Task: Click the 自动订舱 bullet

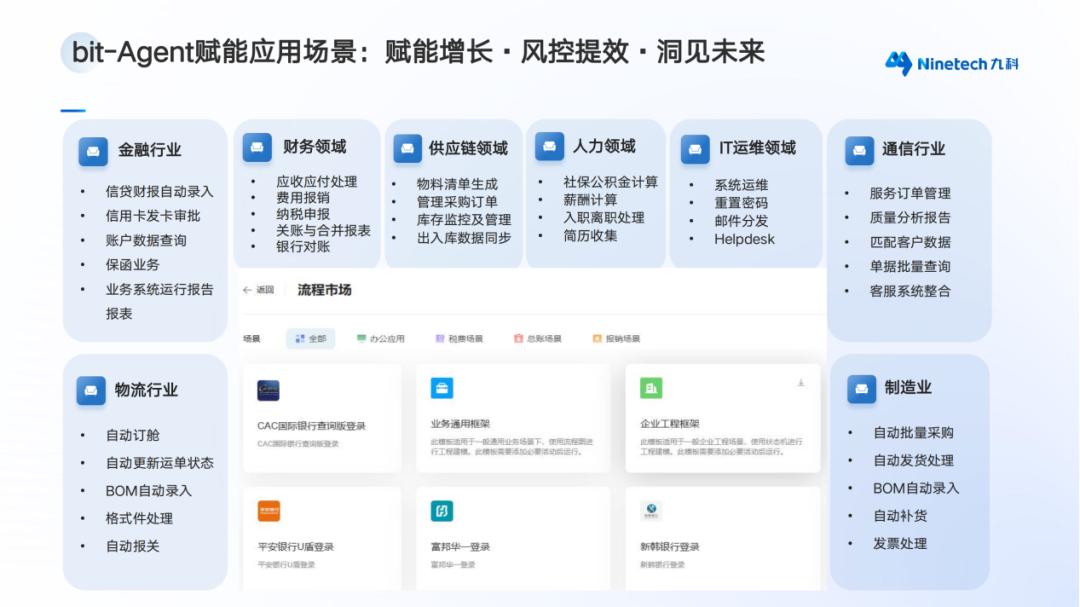Action: tap(132, 435)
